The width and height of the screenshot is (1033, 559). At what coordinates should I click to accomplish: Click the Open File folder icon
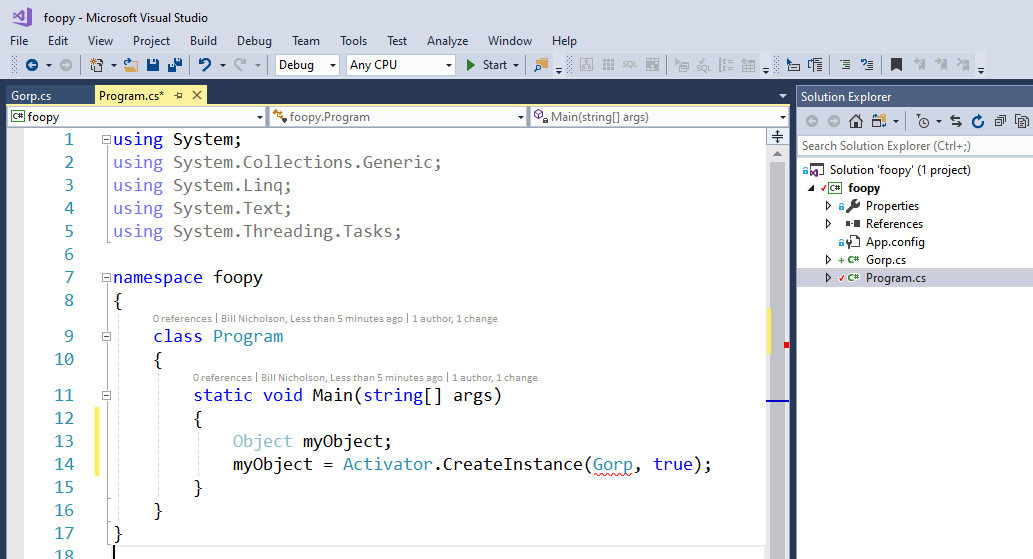(x=131, y=65)
